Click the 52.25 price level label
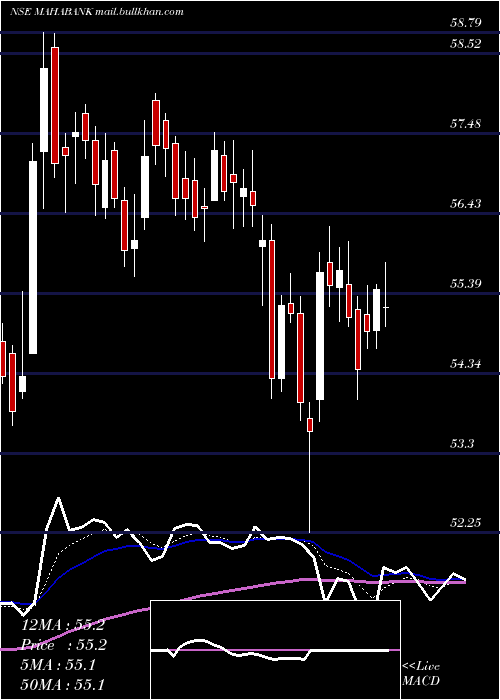 tap(466, 523)
